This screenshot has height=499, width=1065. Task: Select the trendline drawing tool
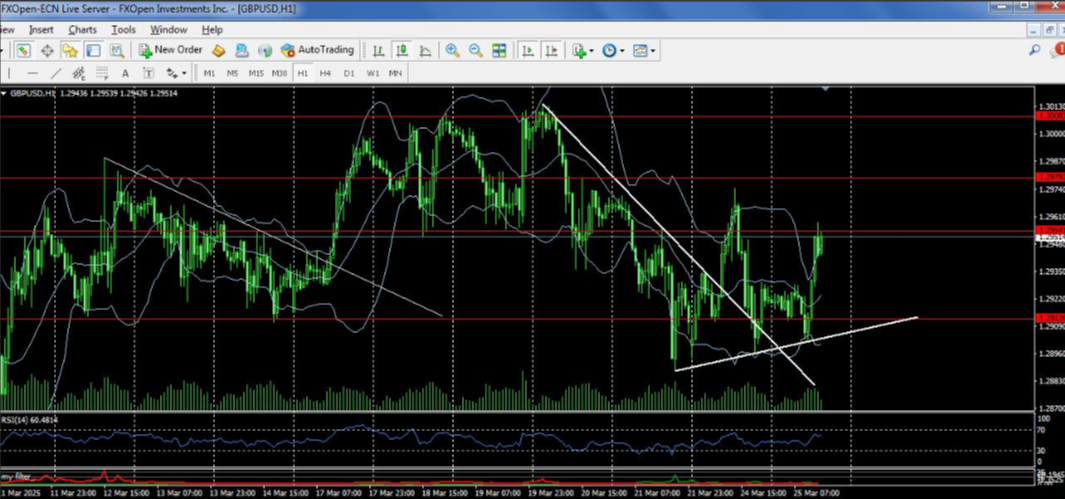56,73
